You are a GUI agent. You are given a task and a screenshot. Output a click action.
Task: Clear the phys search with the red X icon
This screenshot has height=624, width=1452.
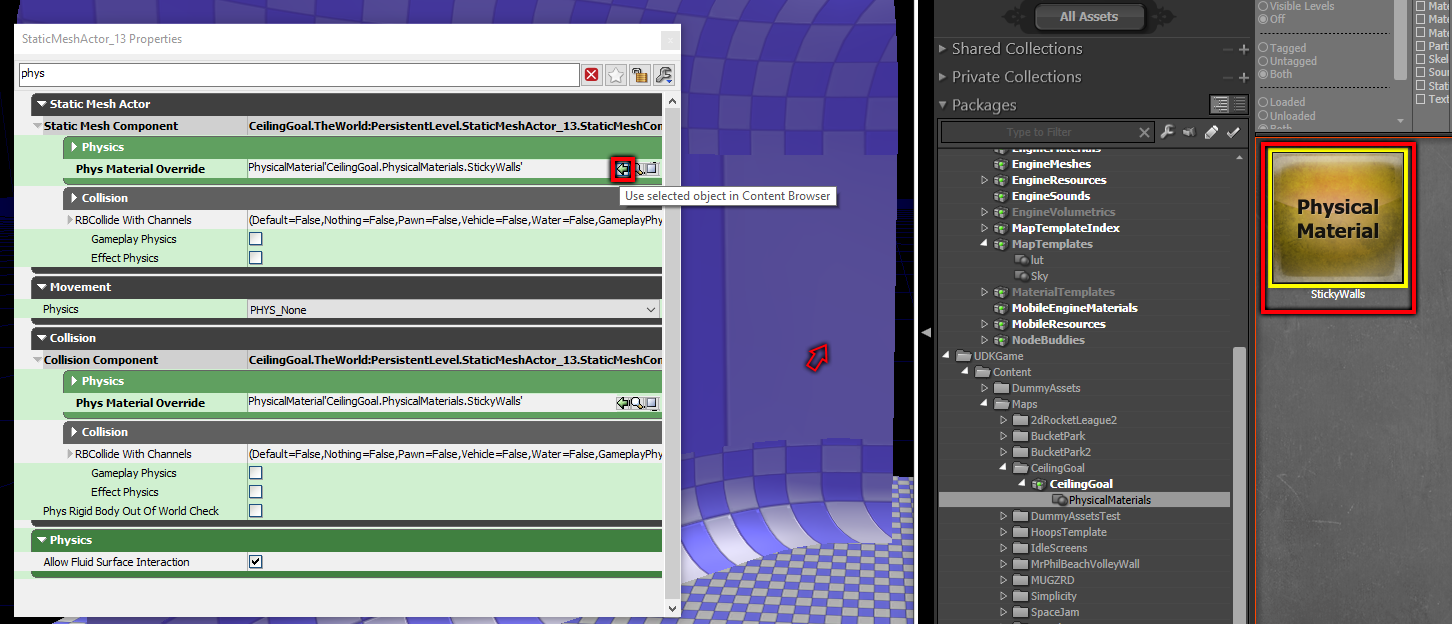click(x=591, y=74)
